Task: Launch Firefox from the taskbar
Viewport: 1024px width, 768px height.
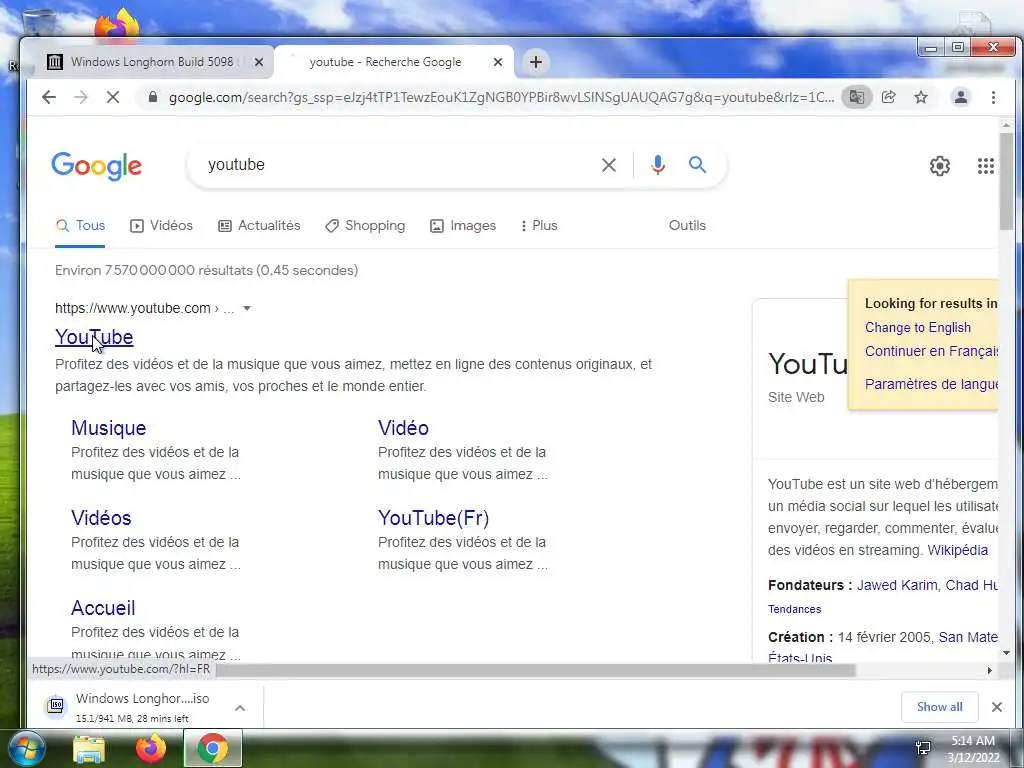Action: 150,748
